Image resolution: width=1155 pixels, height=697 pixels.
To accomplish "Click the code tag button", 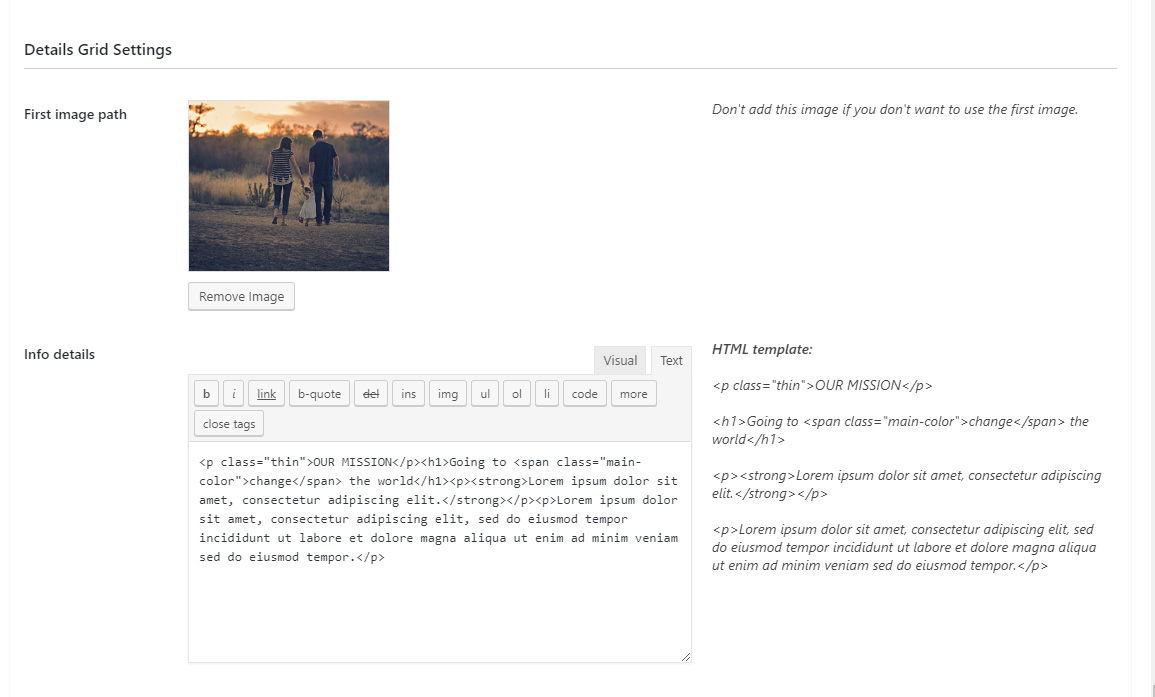I will tap(585, 393).
